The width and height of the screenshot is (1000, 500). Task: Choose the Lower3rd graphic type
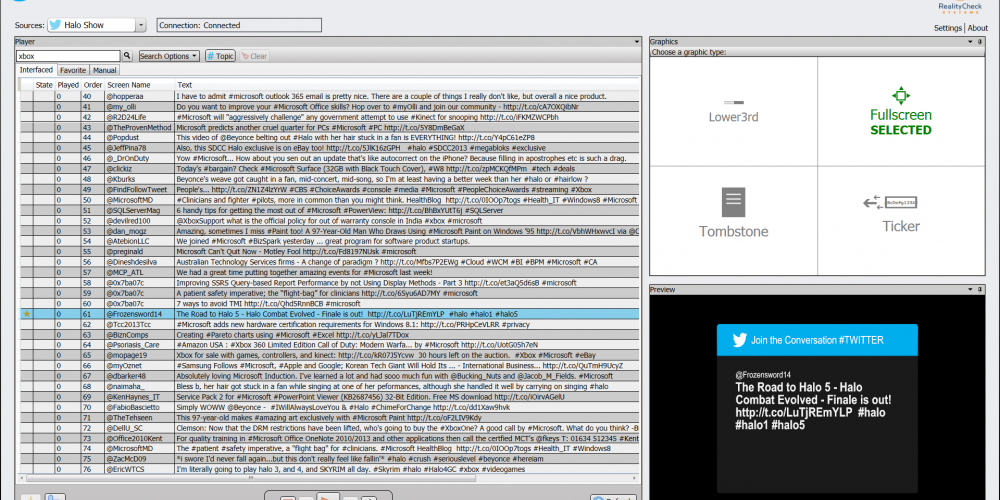point(733,112)
